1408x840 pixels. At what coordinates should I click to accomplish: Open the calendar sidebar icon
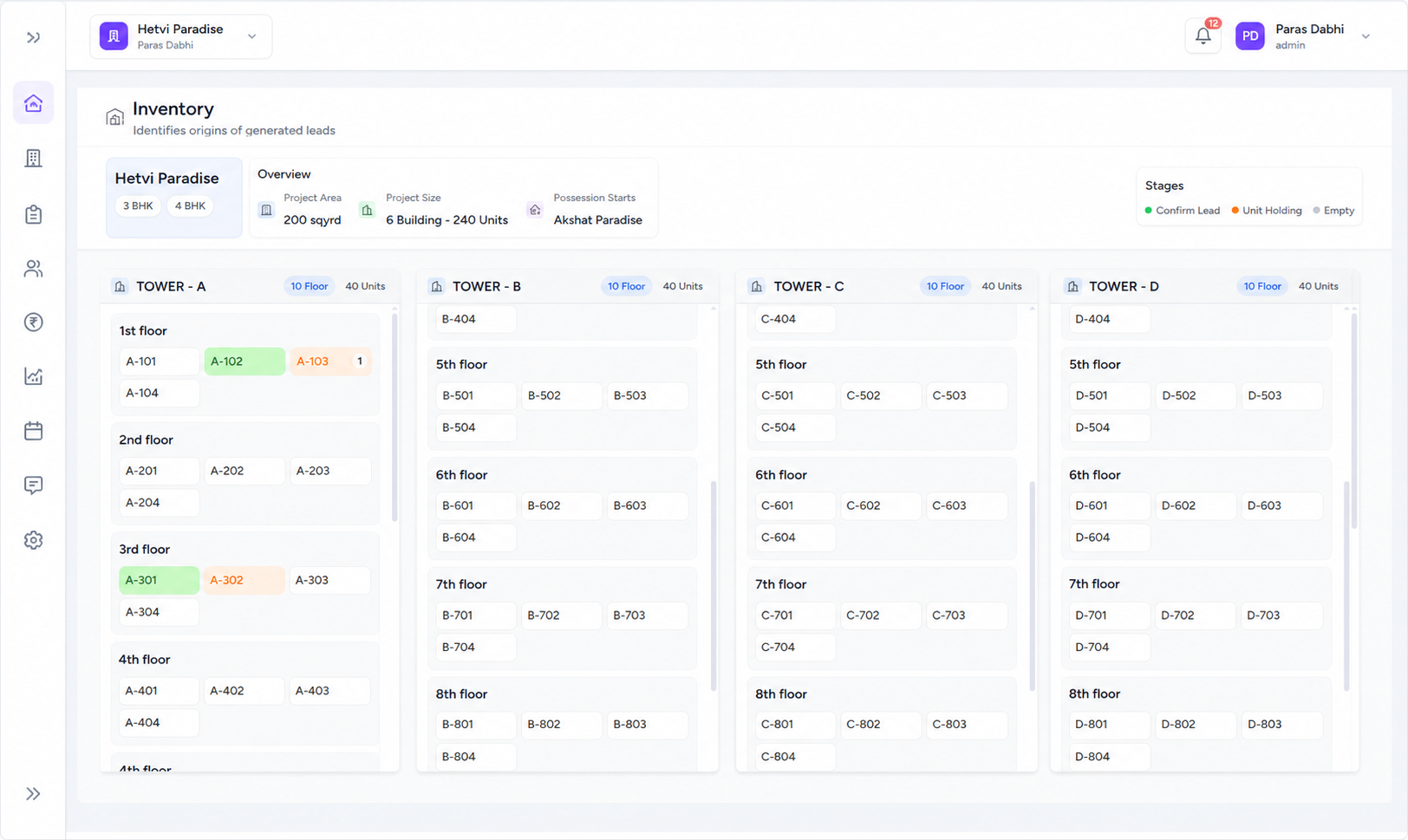(x=33, y=431)
